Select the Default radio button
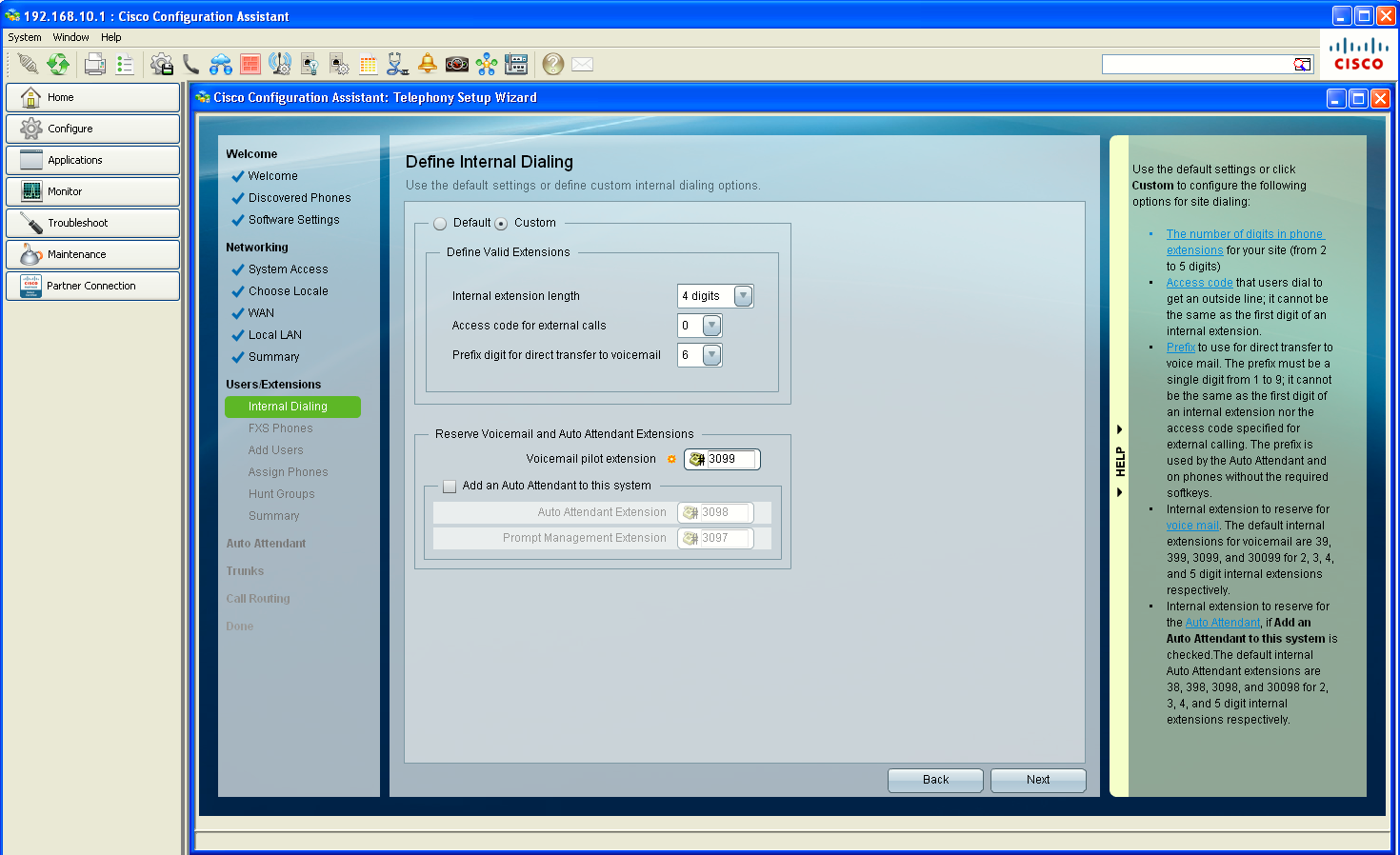This screenshot has height=855, width=1400. pyautogui.click(x=440, y=224)
